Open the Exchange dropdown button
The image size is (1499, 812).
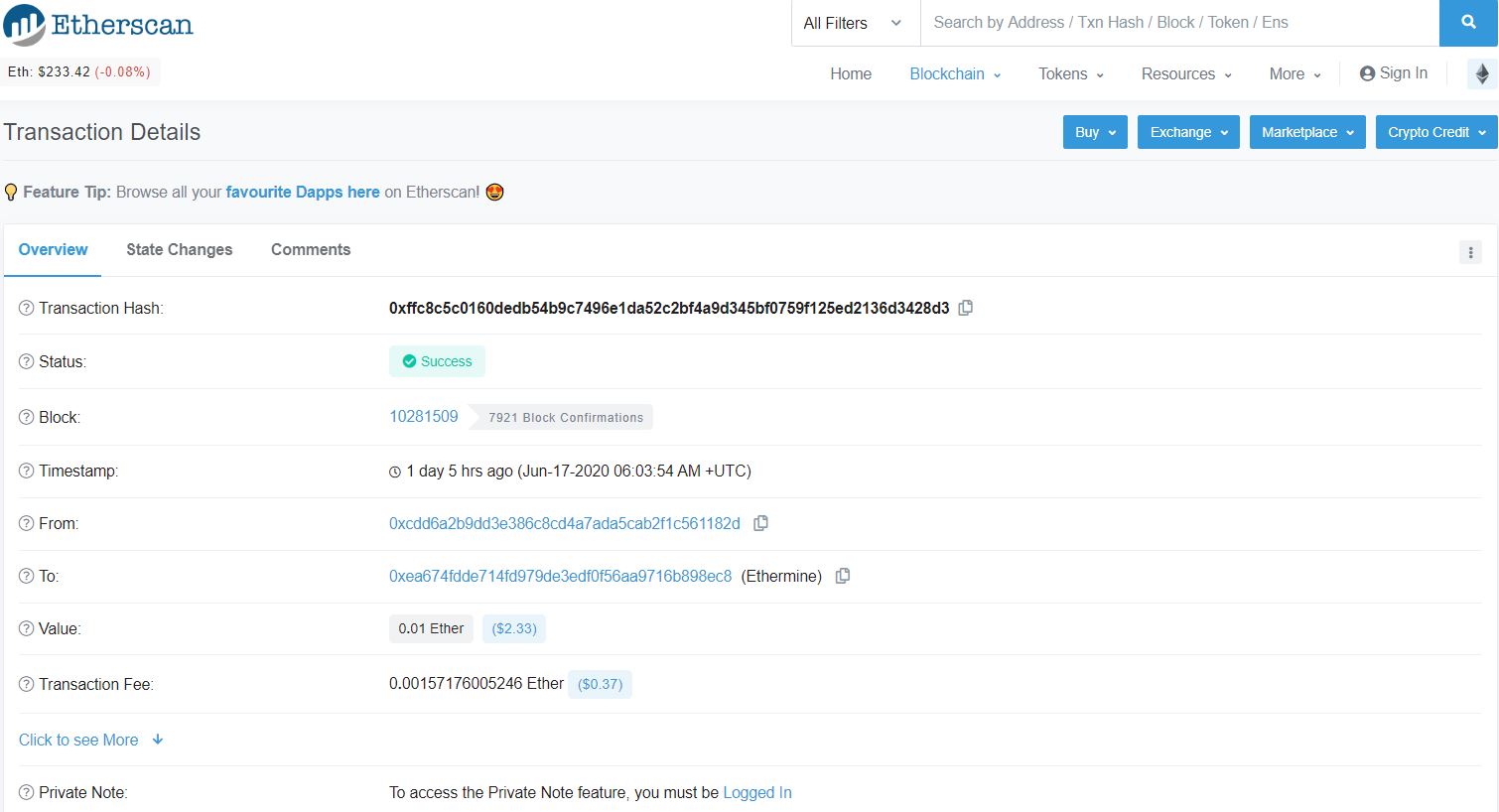coord(1188,132)
